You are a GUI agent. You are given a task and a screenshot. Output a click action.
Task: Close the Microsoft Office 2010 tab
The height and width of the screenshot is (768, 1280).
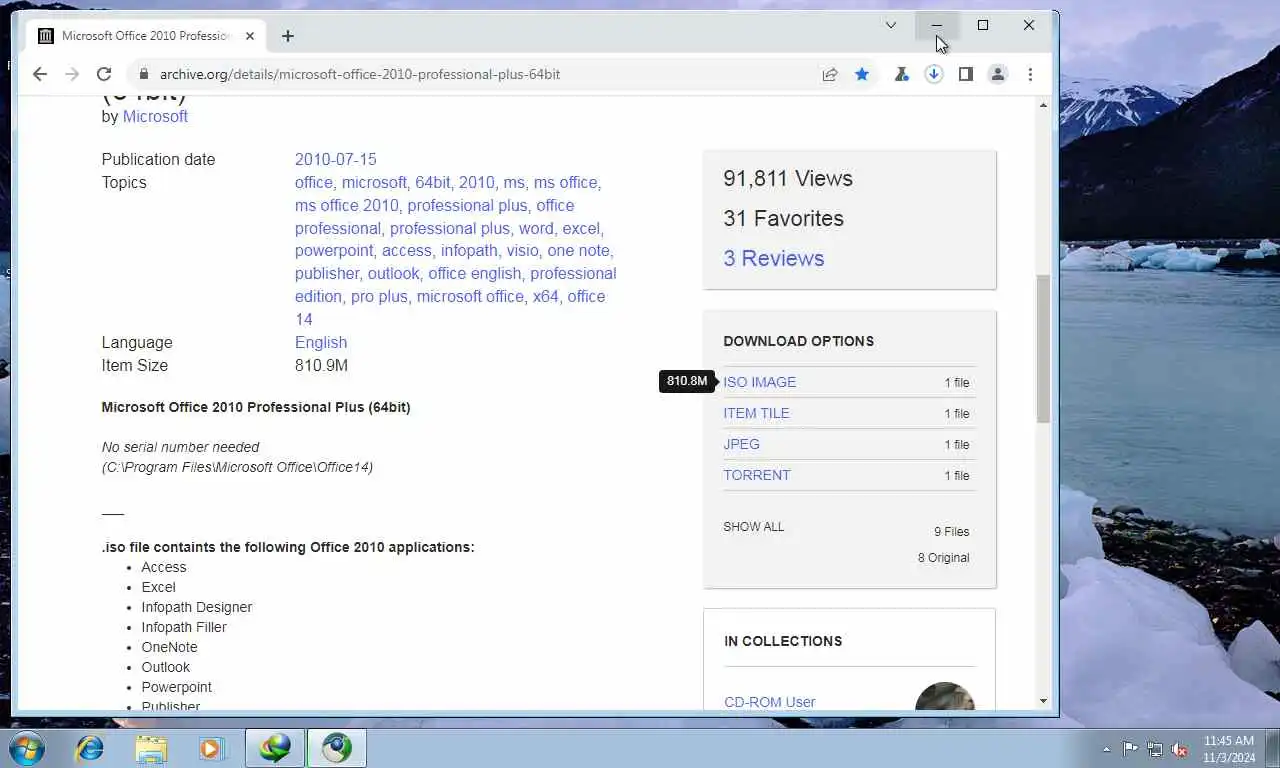pos(250,36)
